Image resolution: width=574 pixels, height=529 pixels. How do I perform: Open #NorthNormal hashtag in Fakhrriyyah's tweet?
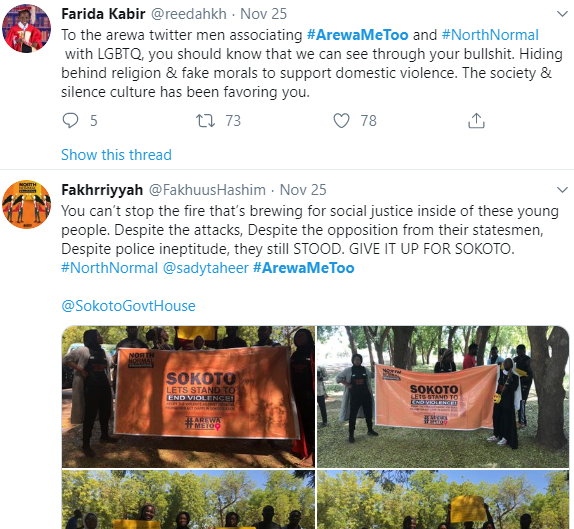[109, 268]
